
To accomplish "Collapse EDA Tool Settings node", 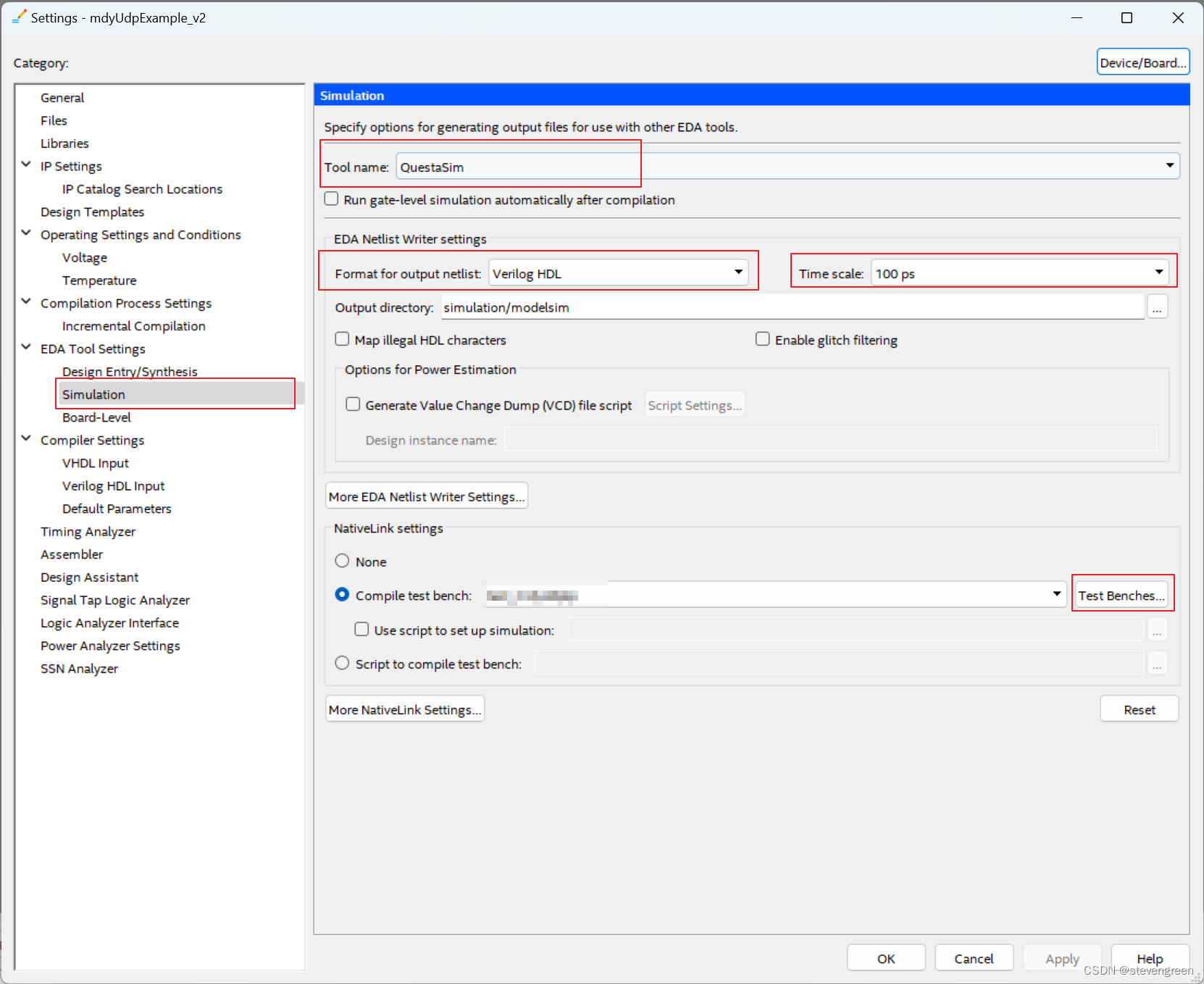I will [x=26, y=348].
